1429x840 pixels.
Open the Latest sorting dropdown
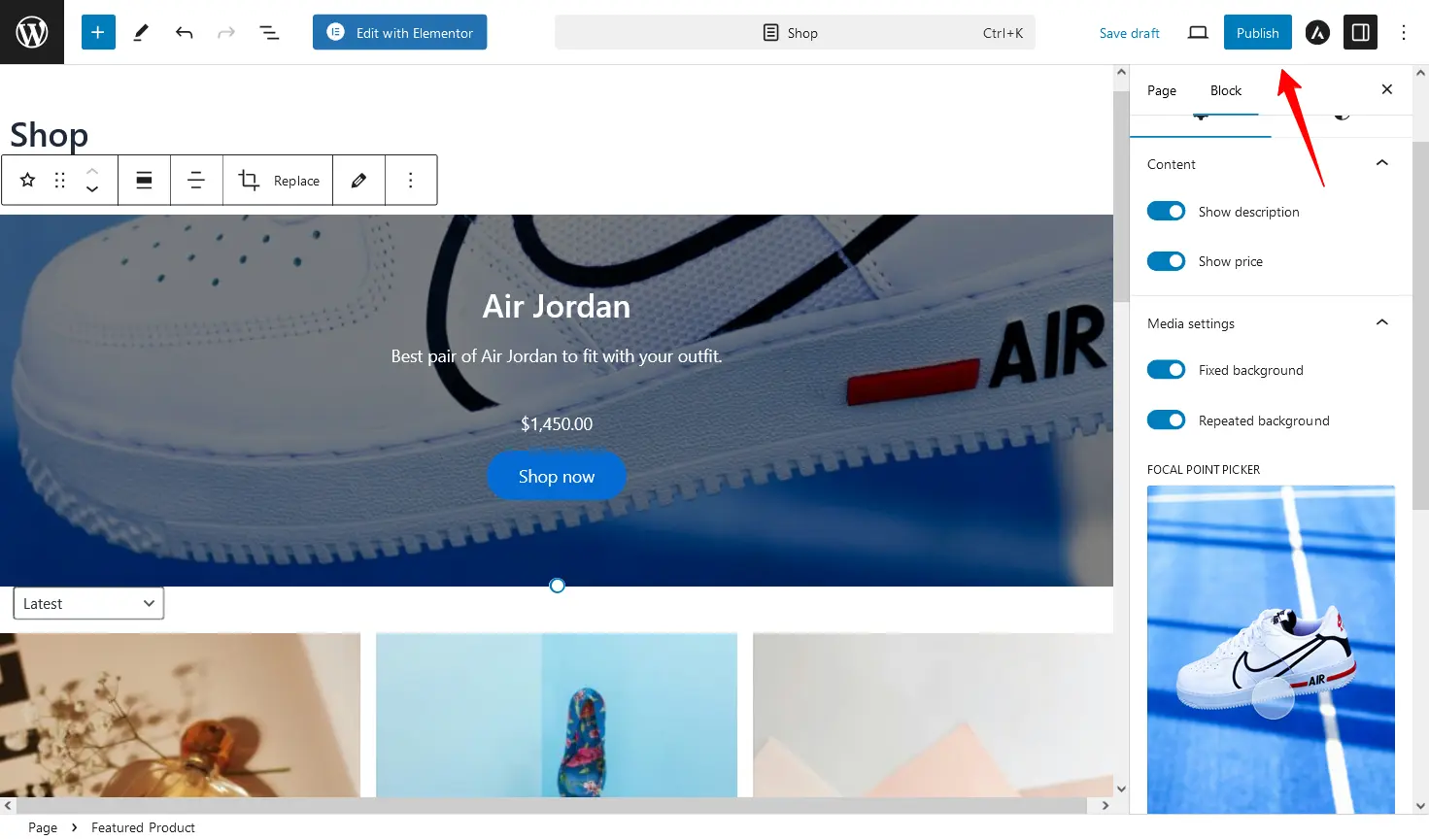coord(88,603)
